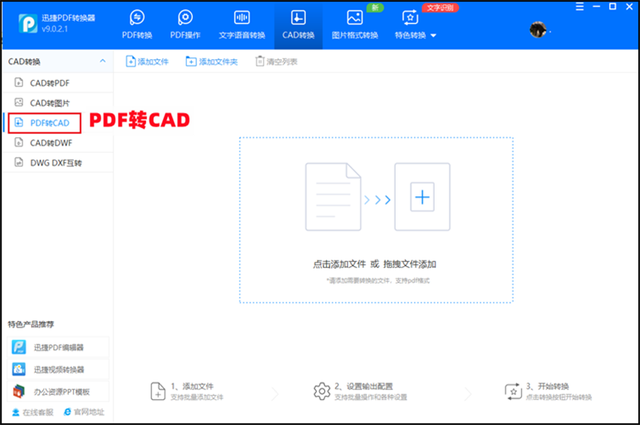
Task: Select PDF转CAD in the sidebar
Action: (x=45, y=123)
